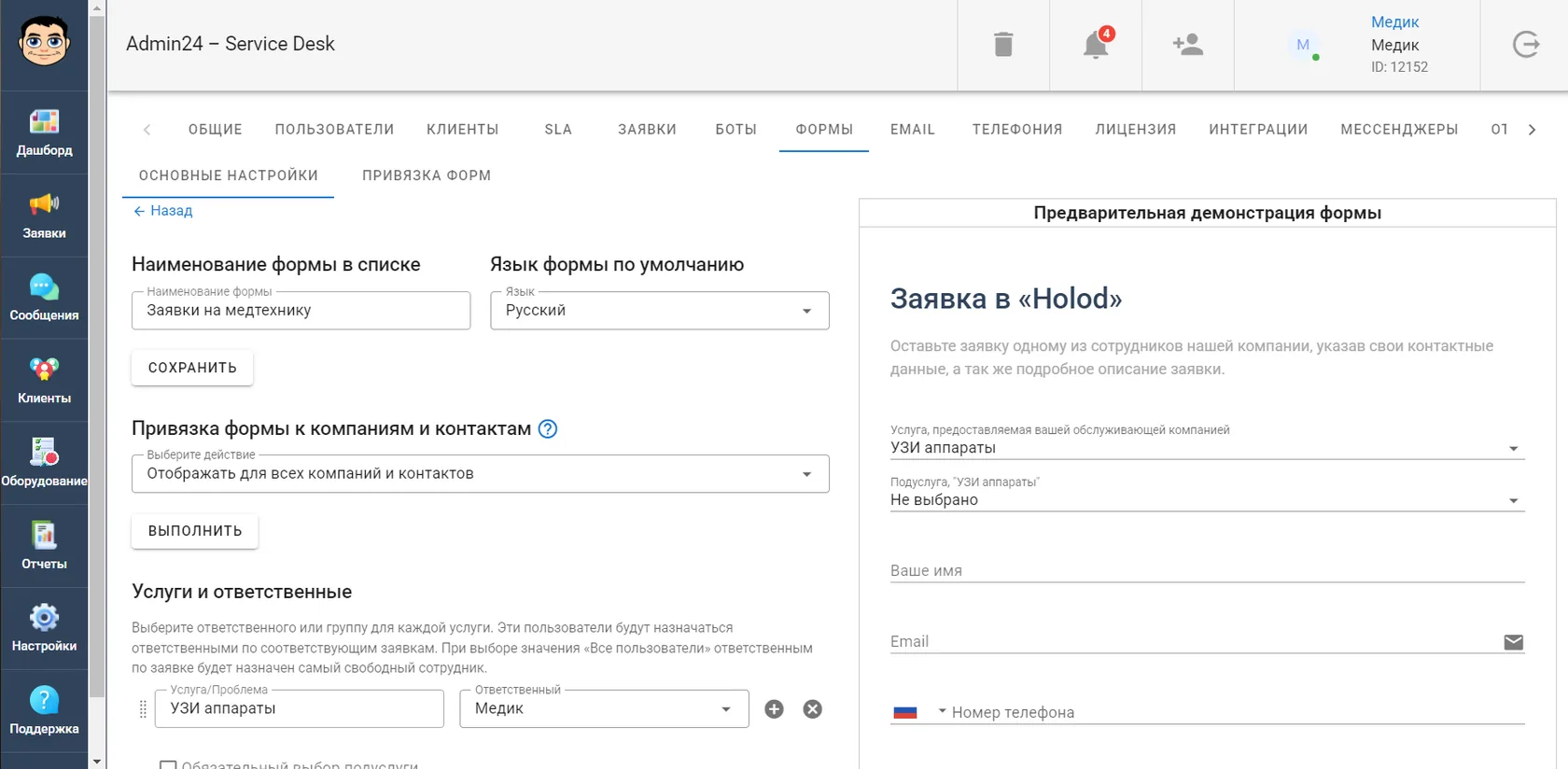Go to Сообщения in the sidebar

[44, 298]
